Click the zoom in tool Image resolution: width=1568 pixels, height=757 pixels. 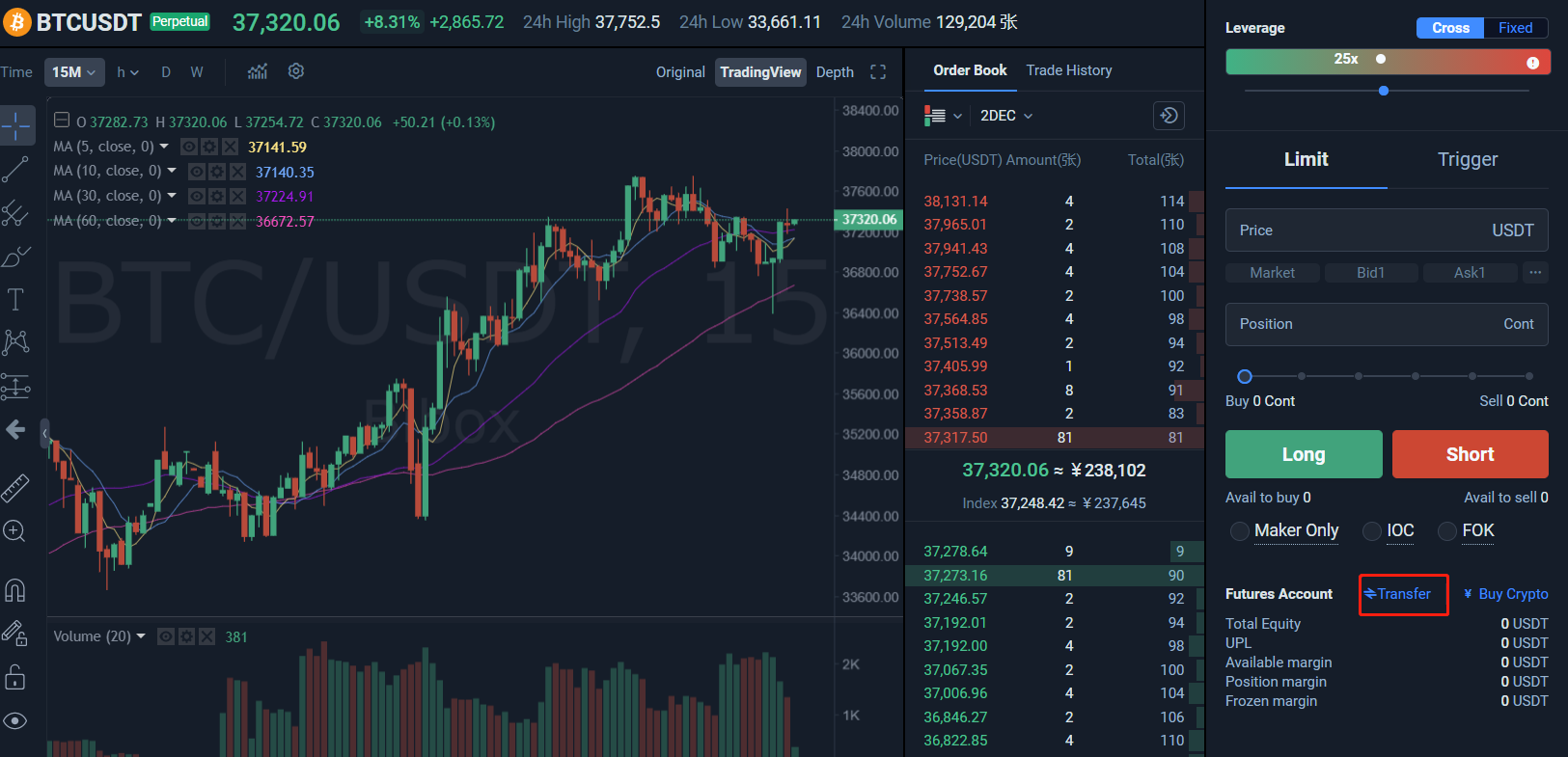[x=14, y=531]
